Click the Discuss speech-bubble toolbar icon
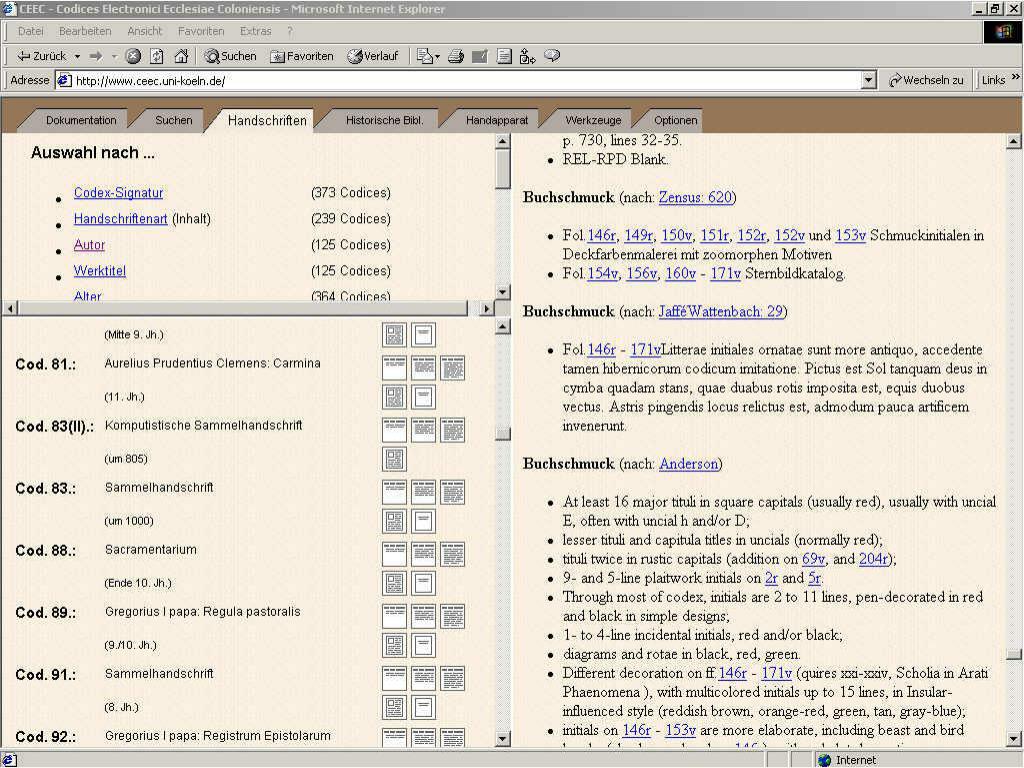The width and height of the screenshot is (1024, 768). [552, 56]
